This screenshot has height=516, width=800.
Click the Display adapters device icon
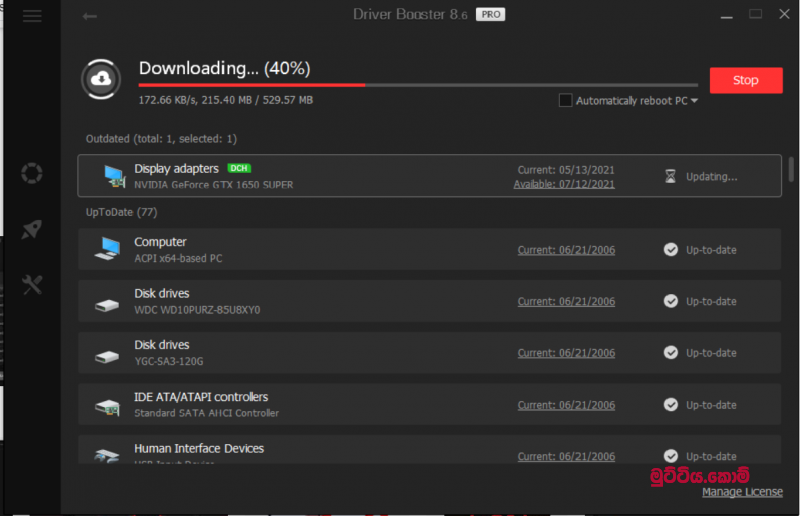(x=113, y=176)
